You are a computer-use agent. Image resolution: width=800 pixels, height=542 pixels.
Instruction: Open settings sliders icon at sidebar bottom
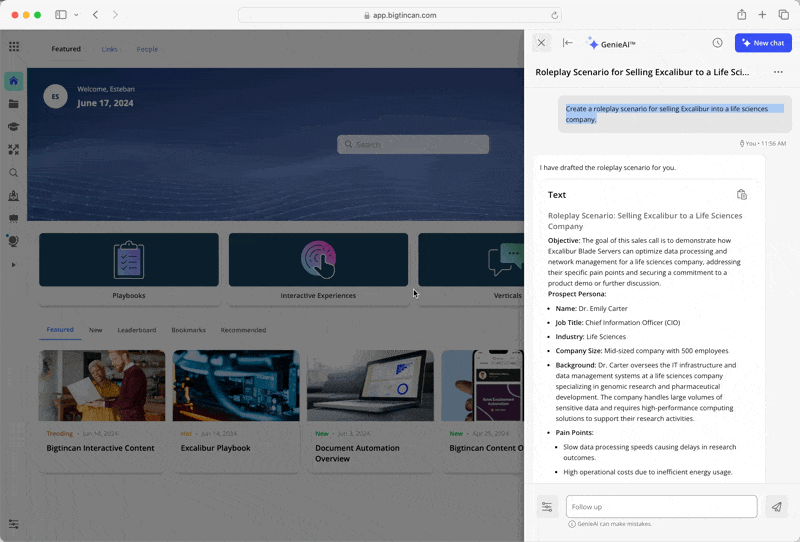(14, 524)
